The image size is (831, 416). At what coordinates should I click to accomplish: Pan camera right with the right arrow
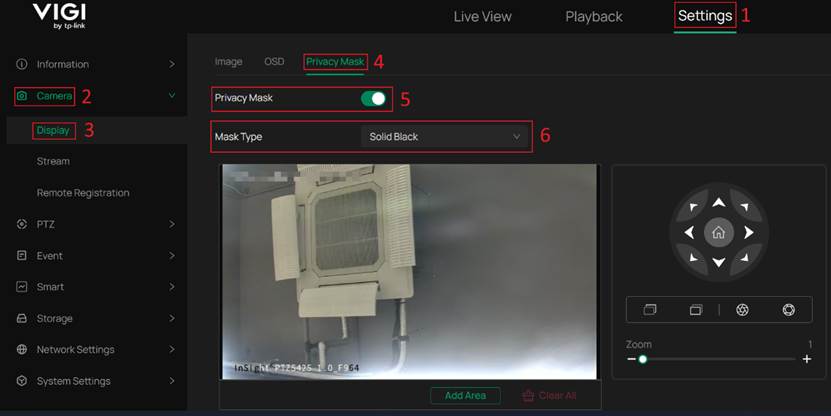(x=748, y=232)
